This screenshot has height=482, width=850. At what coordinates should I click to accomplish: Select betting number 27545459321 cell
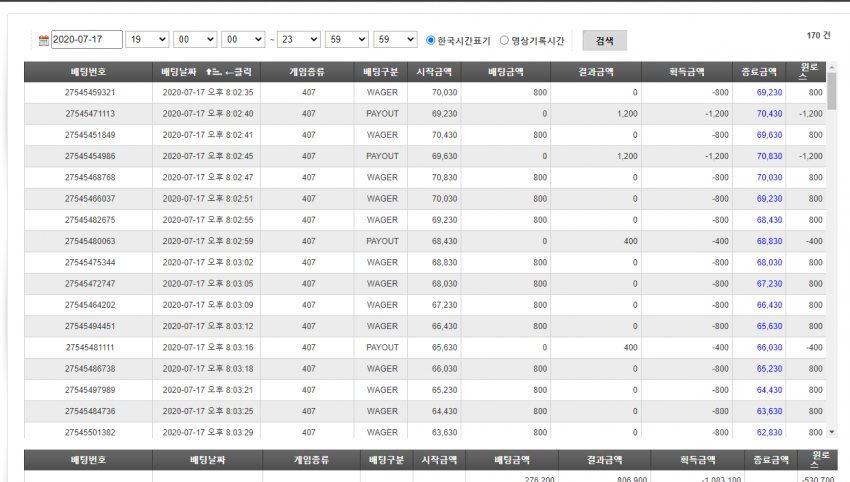point(90,93)
